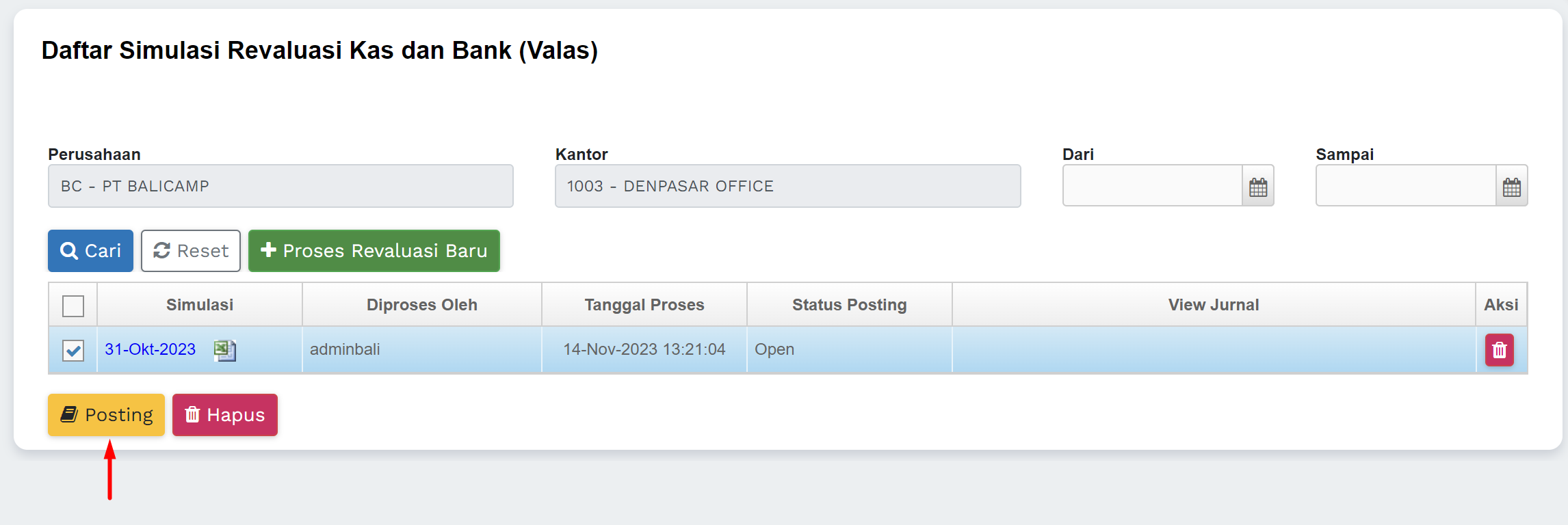Viewport: 1568px width, 525px height.
Task: Export 31-Okt-2023 simulation to Excel icon
Action: pos(224,350)
